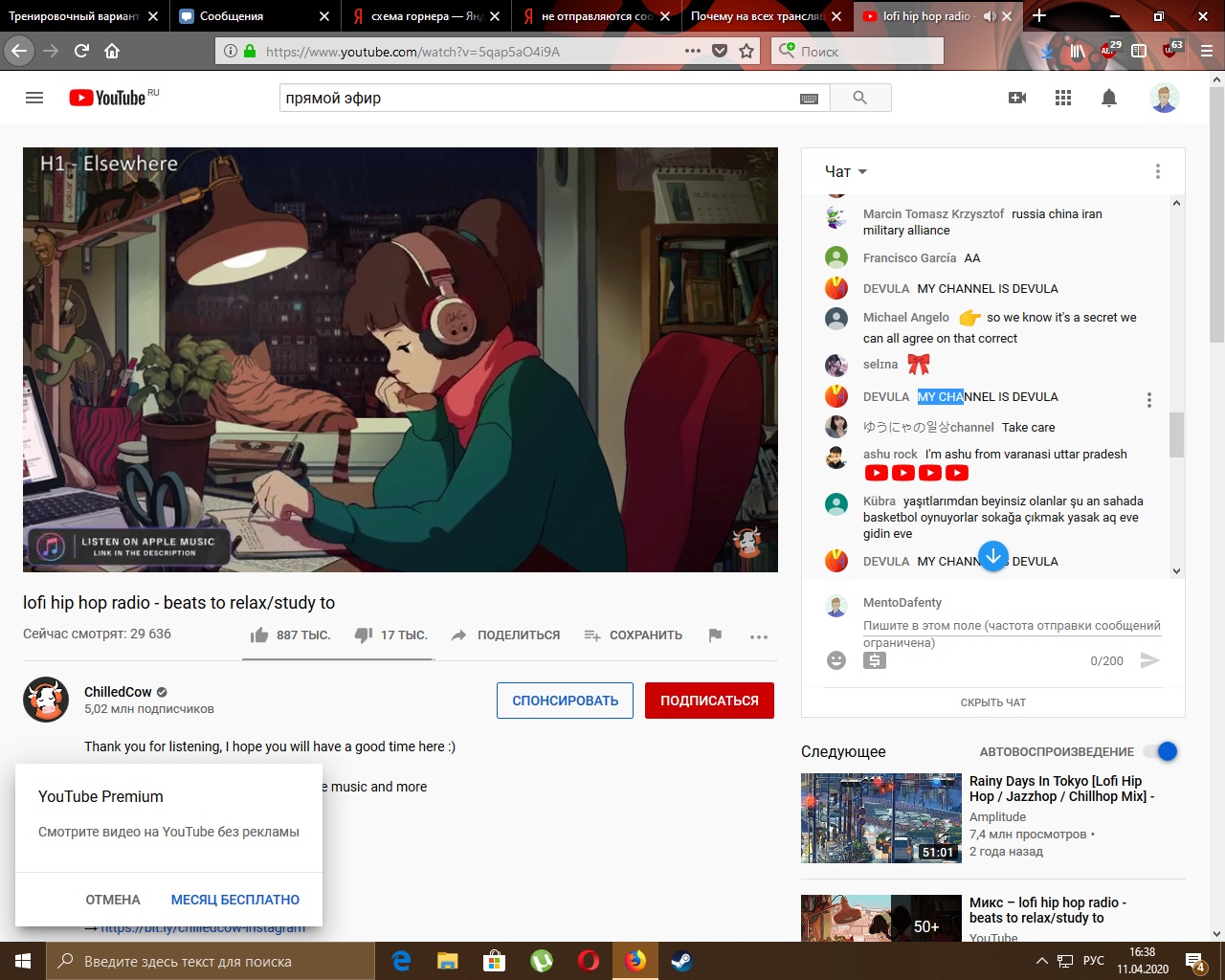Click the page vertical scrollbar thumb
1225x980 pixels.
tap(1216, 215)
